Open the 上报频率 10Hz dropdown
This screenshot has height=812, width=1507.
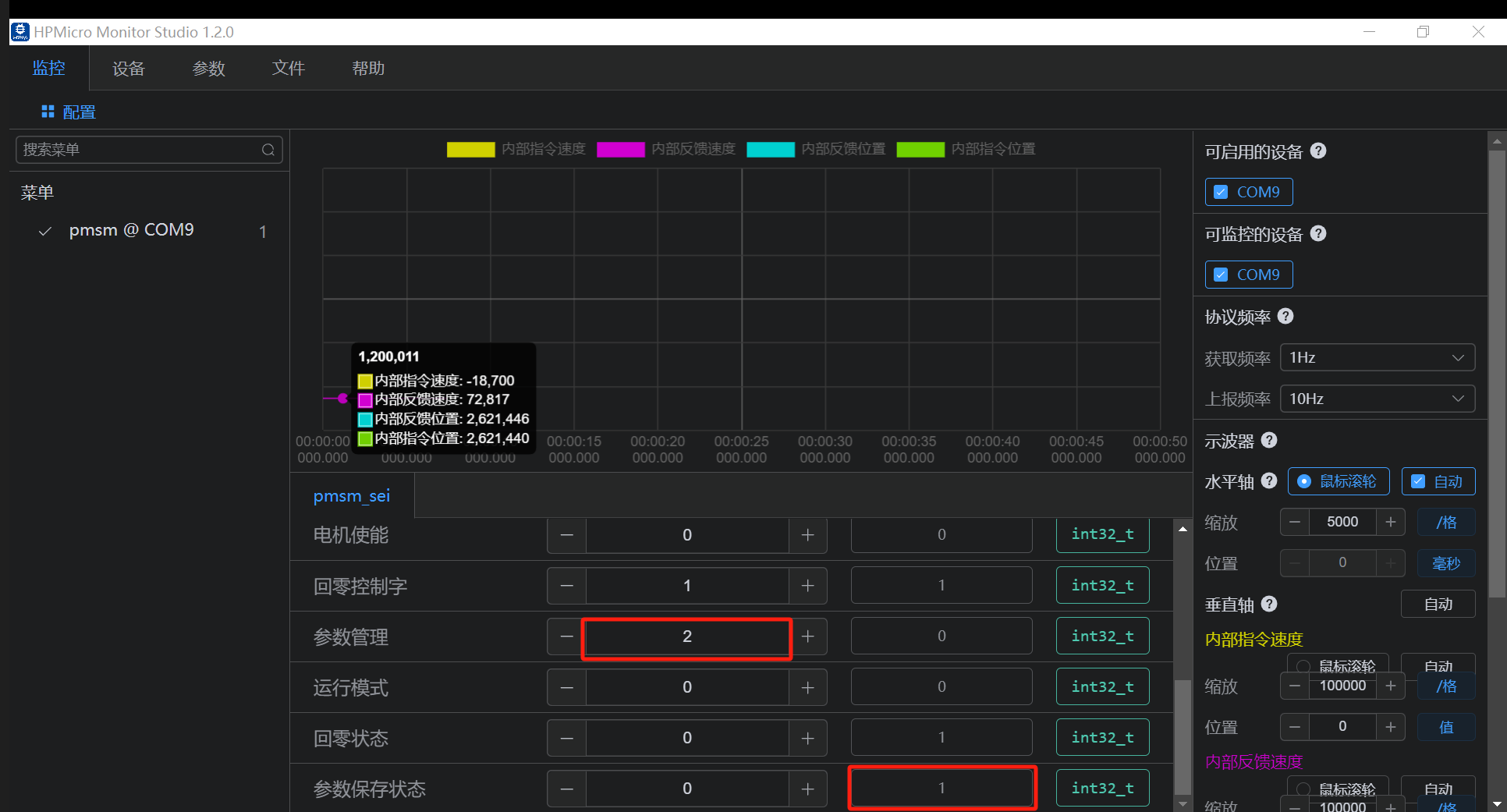(1378, 399)
